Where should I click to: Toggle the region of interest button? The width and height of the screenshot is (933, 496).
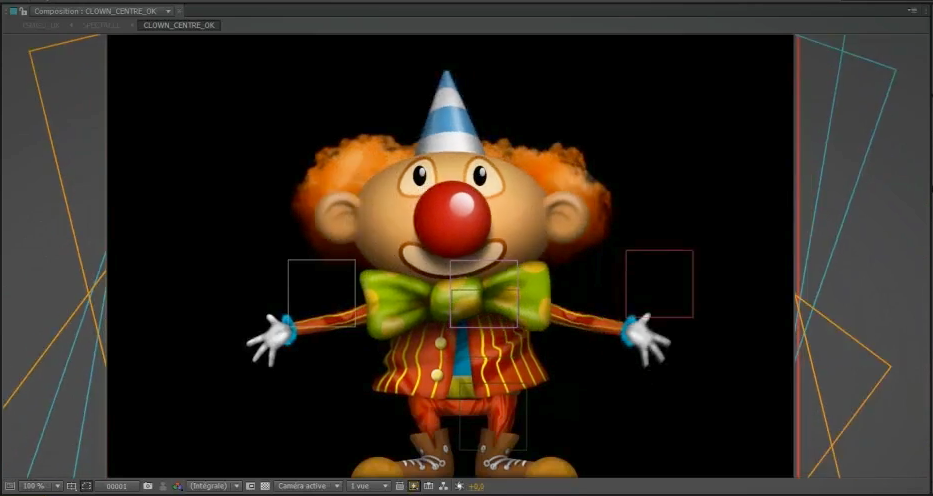(x=251, y=486)
